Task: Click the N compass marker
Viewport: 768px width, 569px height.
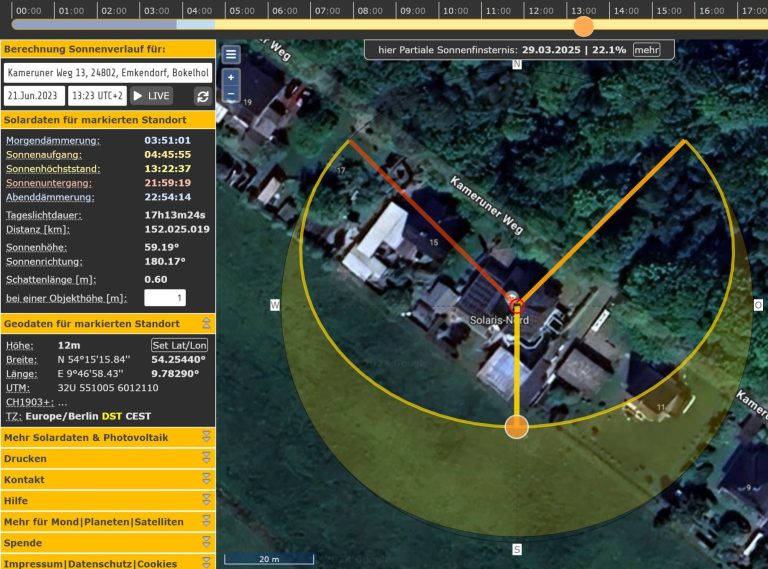Action: 517,64
